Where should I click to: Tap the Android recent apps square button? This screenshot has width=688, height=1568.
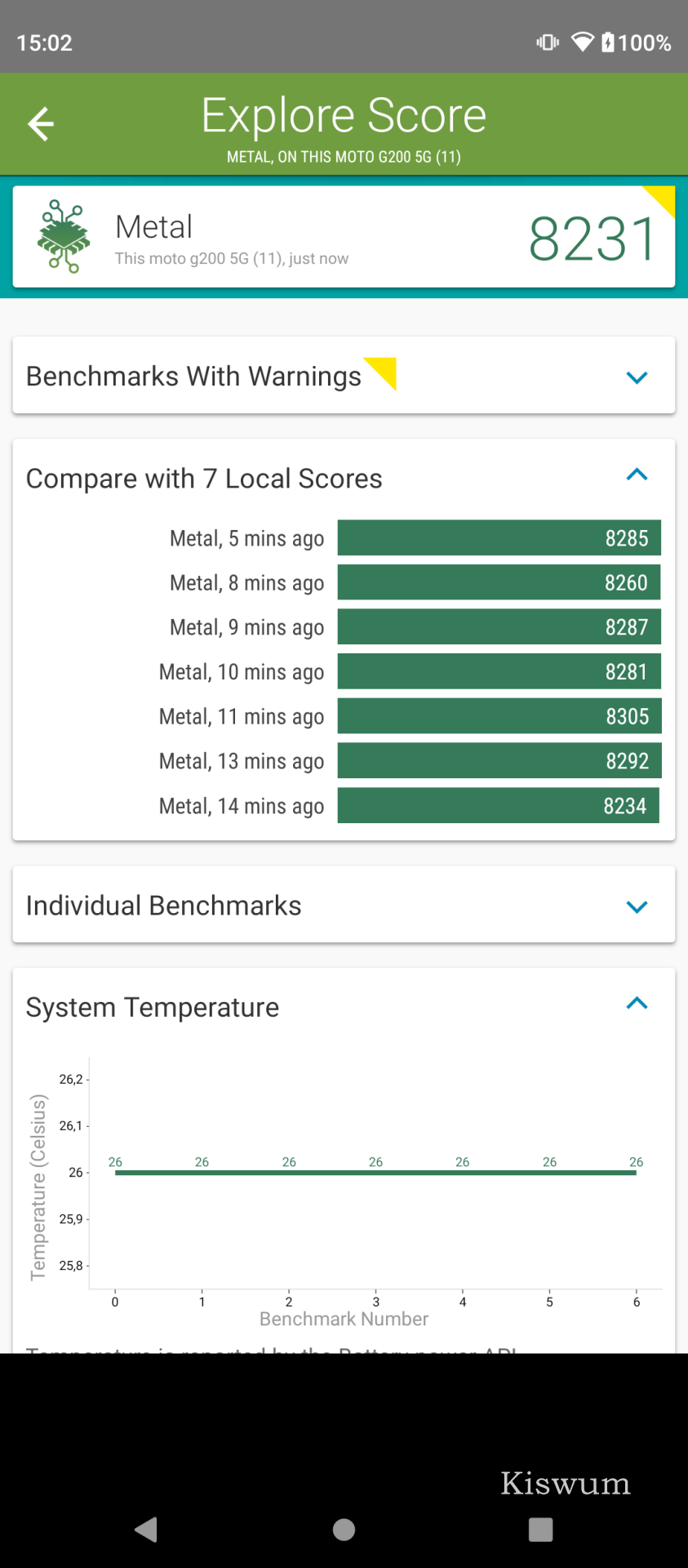pyautogui.click(x=540, y=1530)
